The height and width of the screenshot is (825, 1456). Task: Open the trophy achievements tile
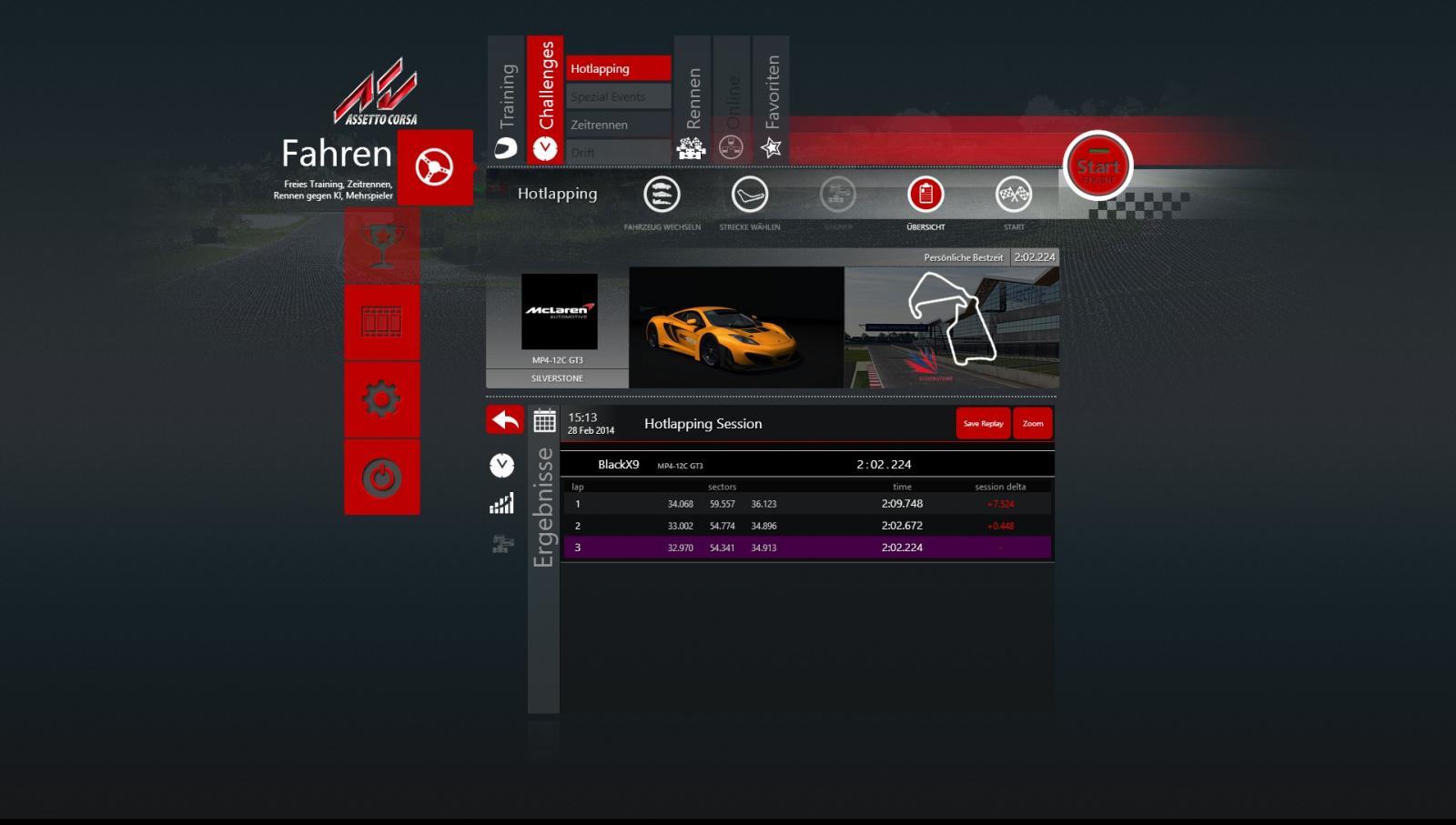click(x=382, y=246)
